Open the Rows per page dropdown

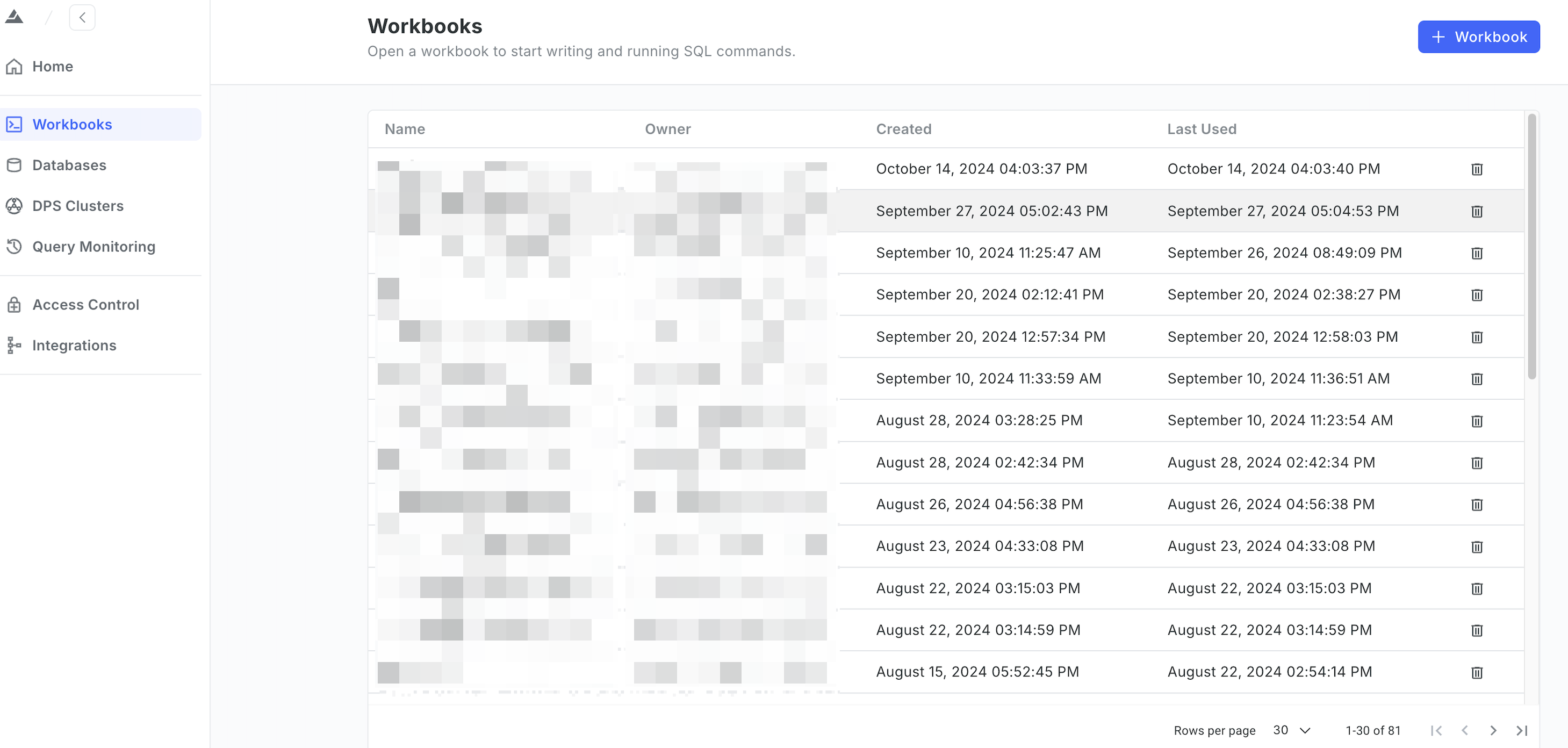(1291, 730)
